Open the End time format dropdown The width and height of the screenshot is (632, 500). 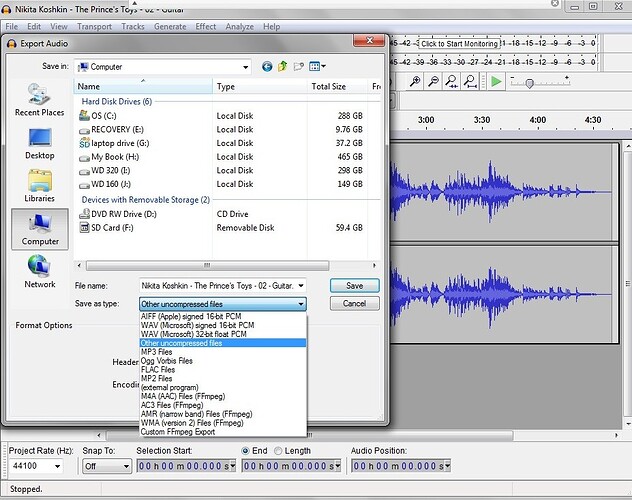[x=338, y=466]
